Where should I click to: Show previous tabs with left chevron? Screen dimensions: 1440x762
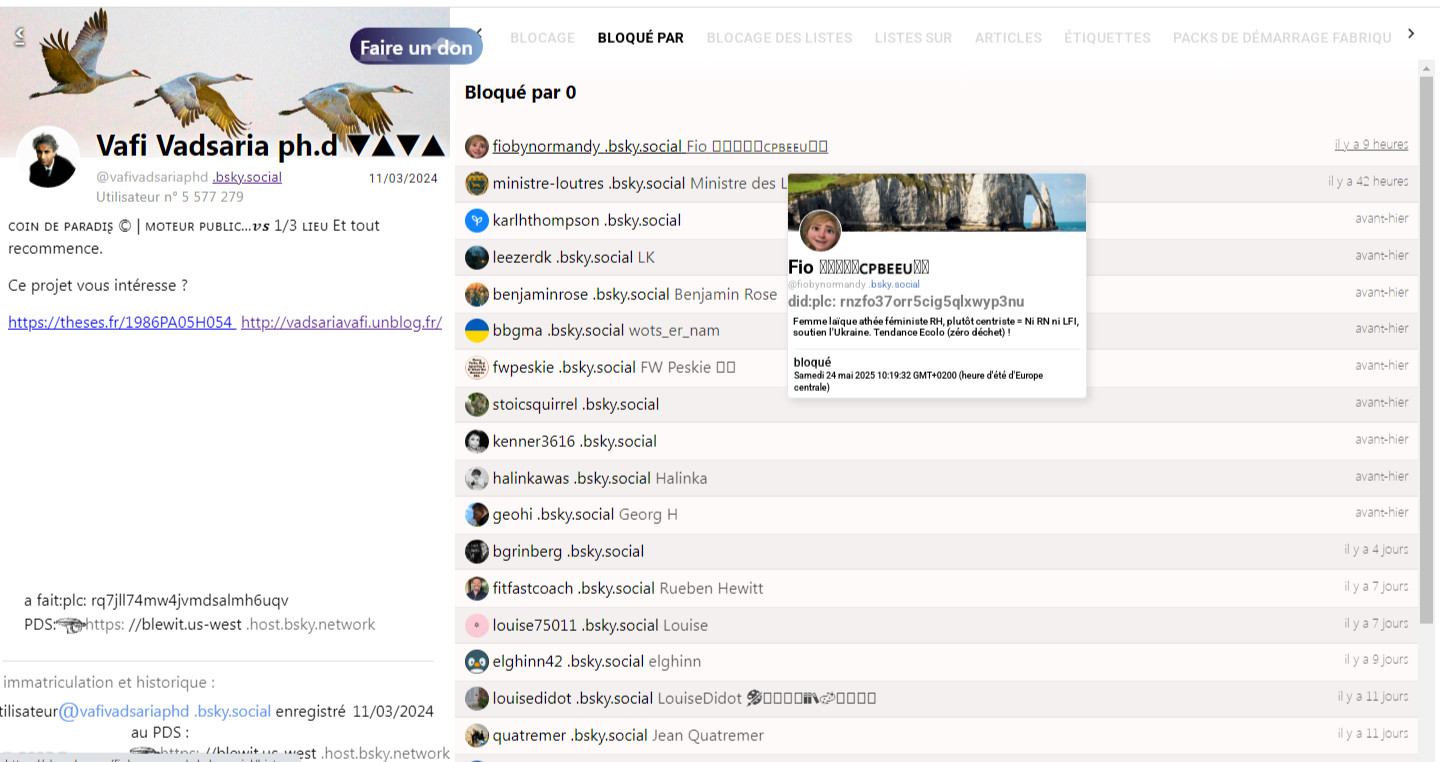(x=479, y=33)
